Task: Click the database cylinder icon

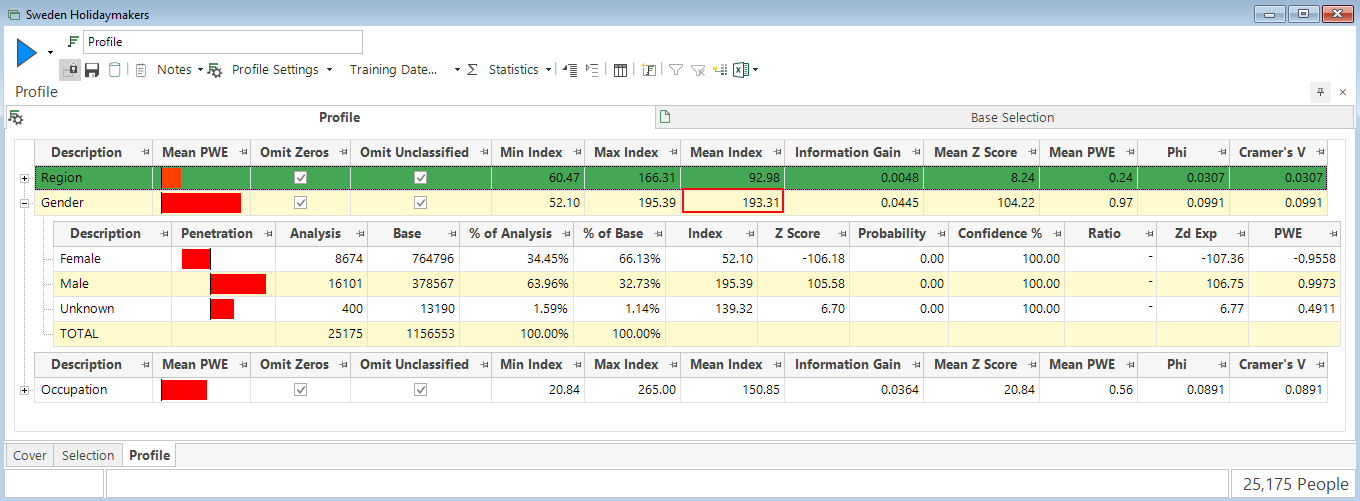Action: (115, 70)
